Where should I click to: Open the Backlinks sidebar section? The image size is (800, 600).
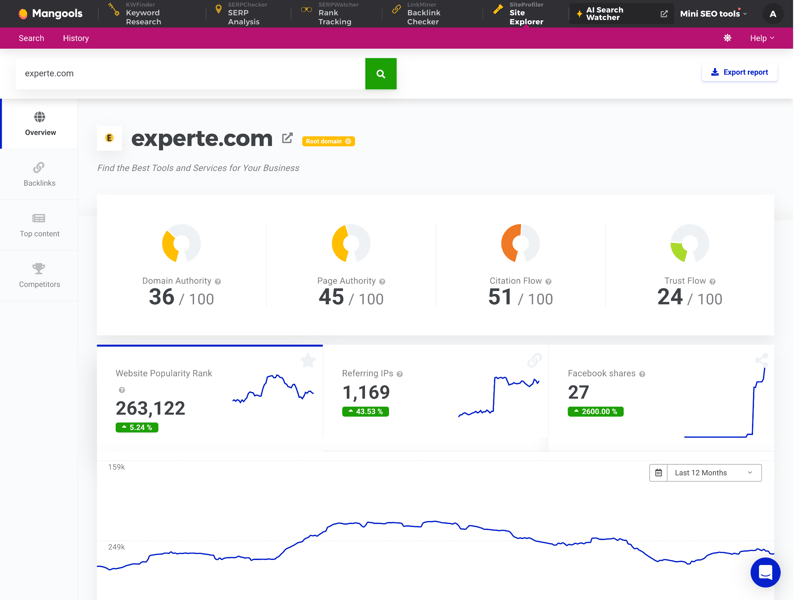point(39,174)
